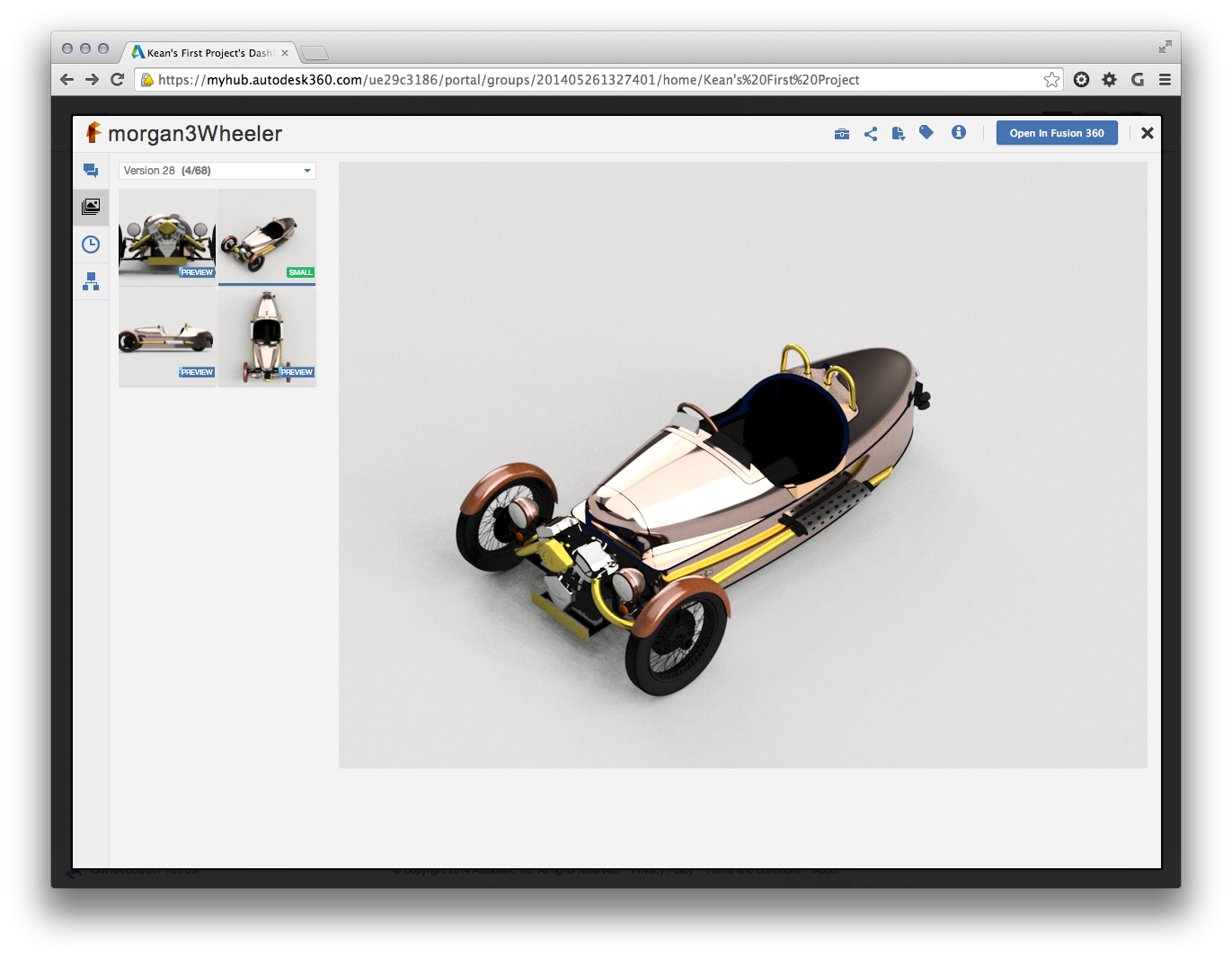Viewport: 1232px width, 959px height.
Task: Click the Open In Fusion 360 button
Action: tap(1056, 133)
